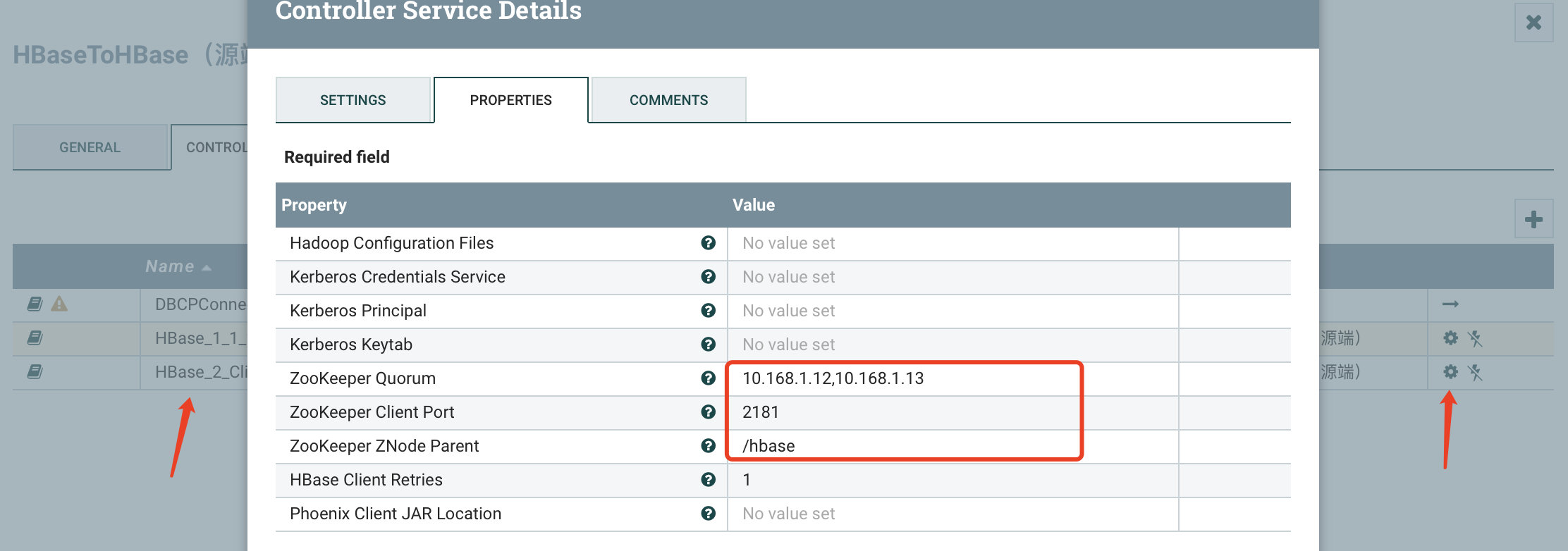
Task: Select the Kerberos Principal property name
Action: point(358,311)
